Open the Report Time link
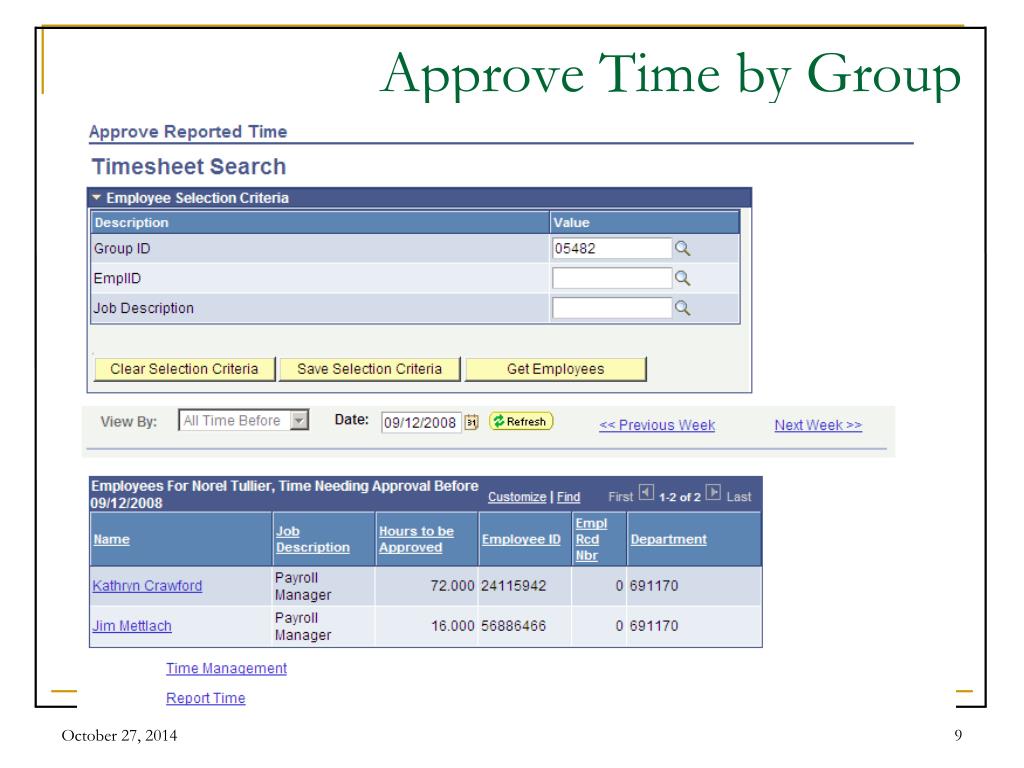 [x=206, y=698]
